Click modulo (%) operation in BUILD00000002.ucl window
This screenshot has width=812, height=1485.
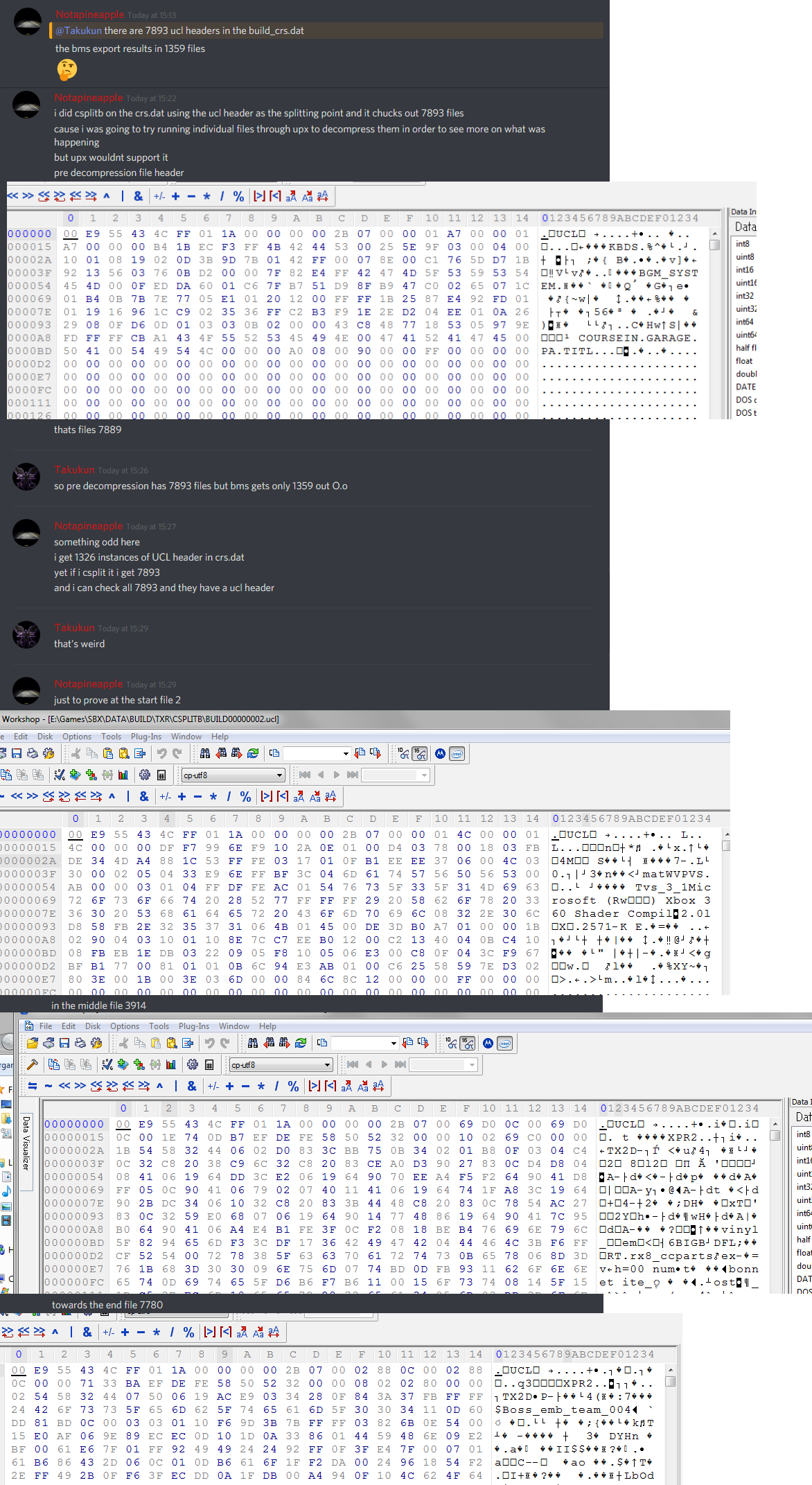coord(245,796)
